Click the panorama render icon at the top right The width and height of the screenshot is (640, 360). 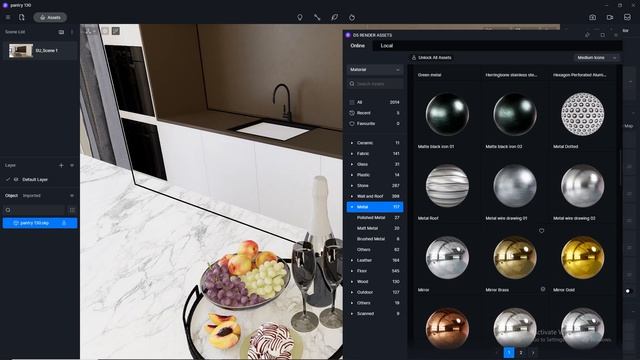coord(627,18)
